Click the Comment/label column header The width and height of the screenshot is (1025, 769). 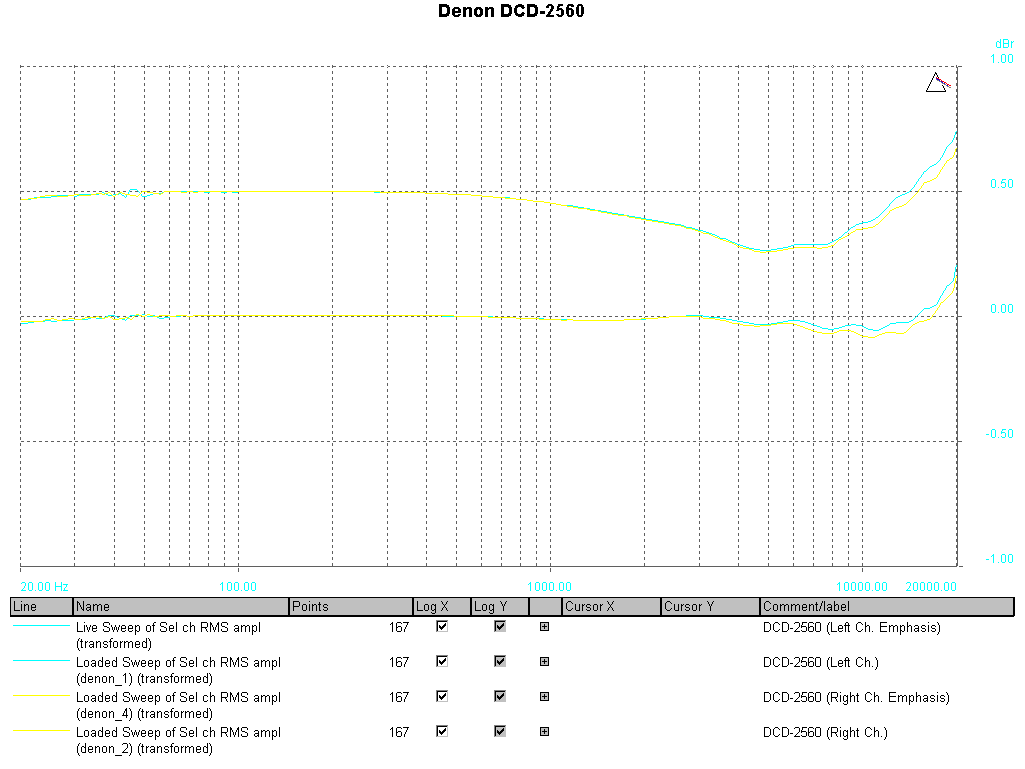(x=887, y=606)
